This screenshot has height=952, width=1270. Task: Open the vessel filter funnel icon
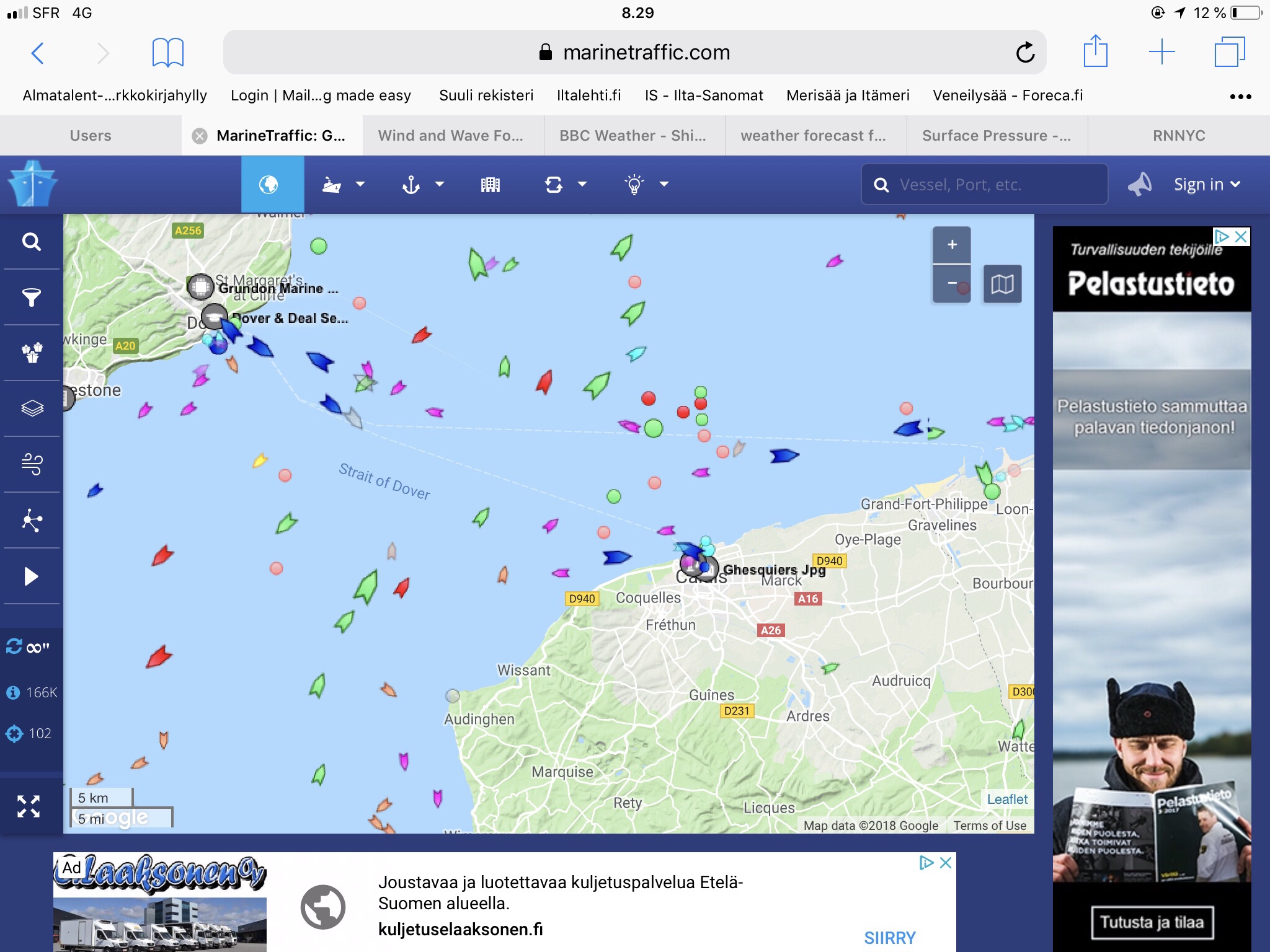tap(32, 297)
